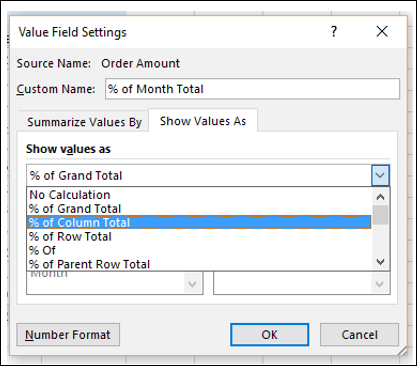Switch to Summarize Values By tab
Screen dimensions: 417x366
point(84,122)
